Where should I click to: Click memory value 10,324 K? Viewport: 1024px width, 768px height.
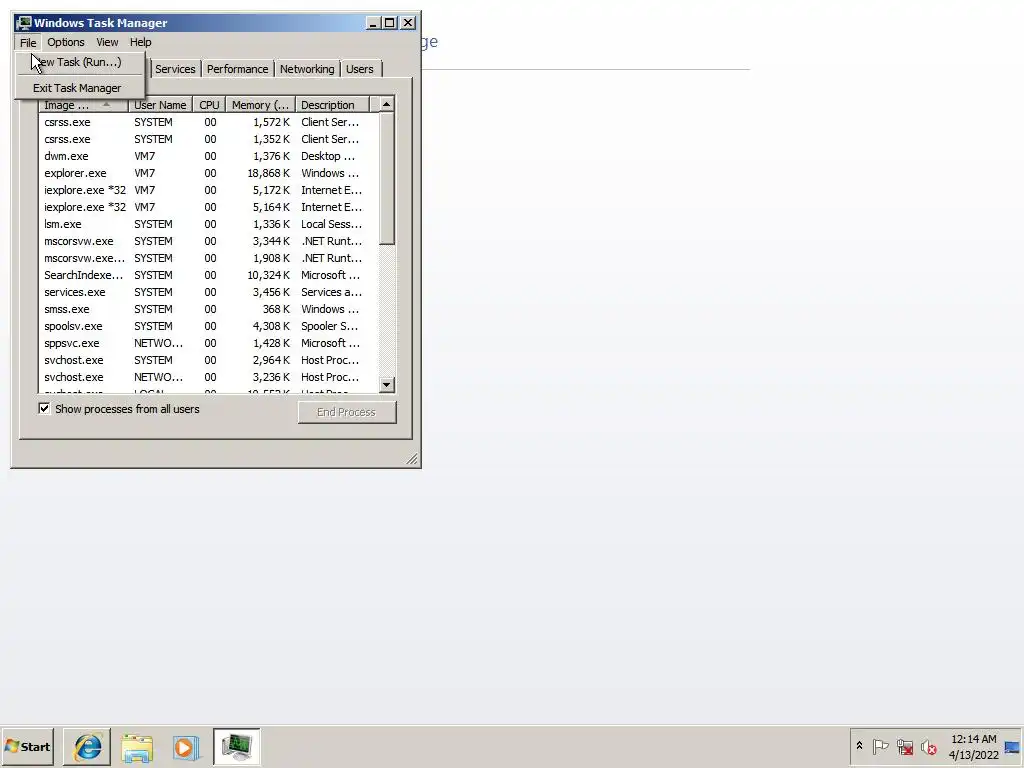(x=268, y=275)
